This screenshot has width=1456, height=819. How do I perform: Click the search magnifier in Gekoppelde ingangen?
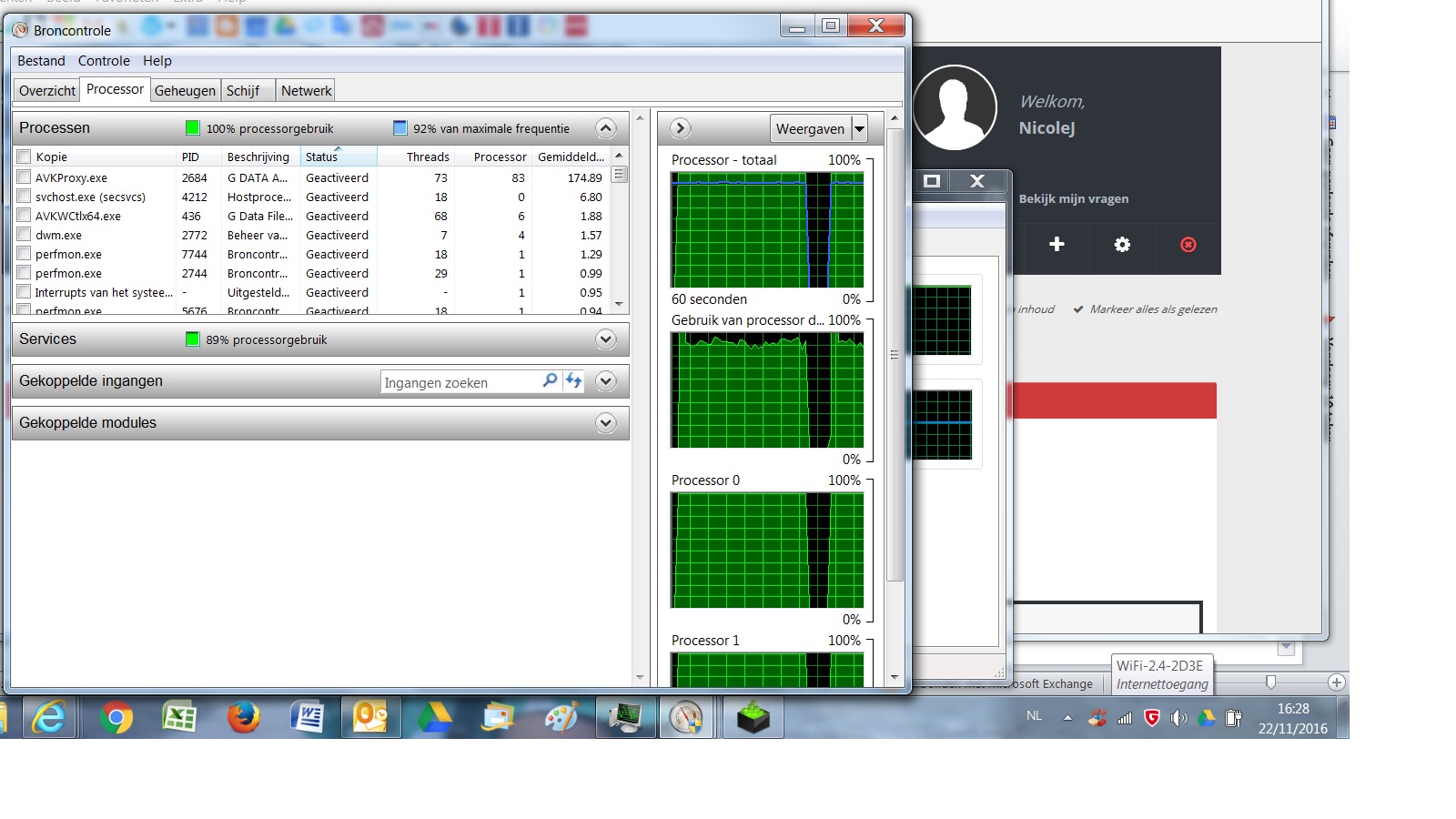pyautogui.click(x=550, y=381)
